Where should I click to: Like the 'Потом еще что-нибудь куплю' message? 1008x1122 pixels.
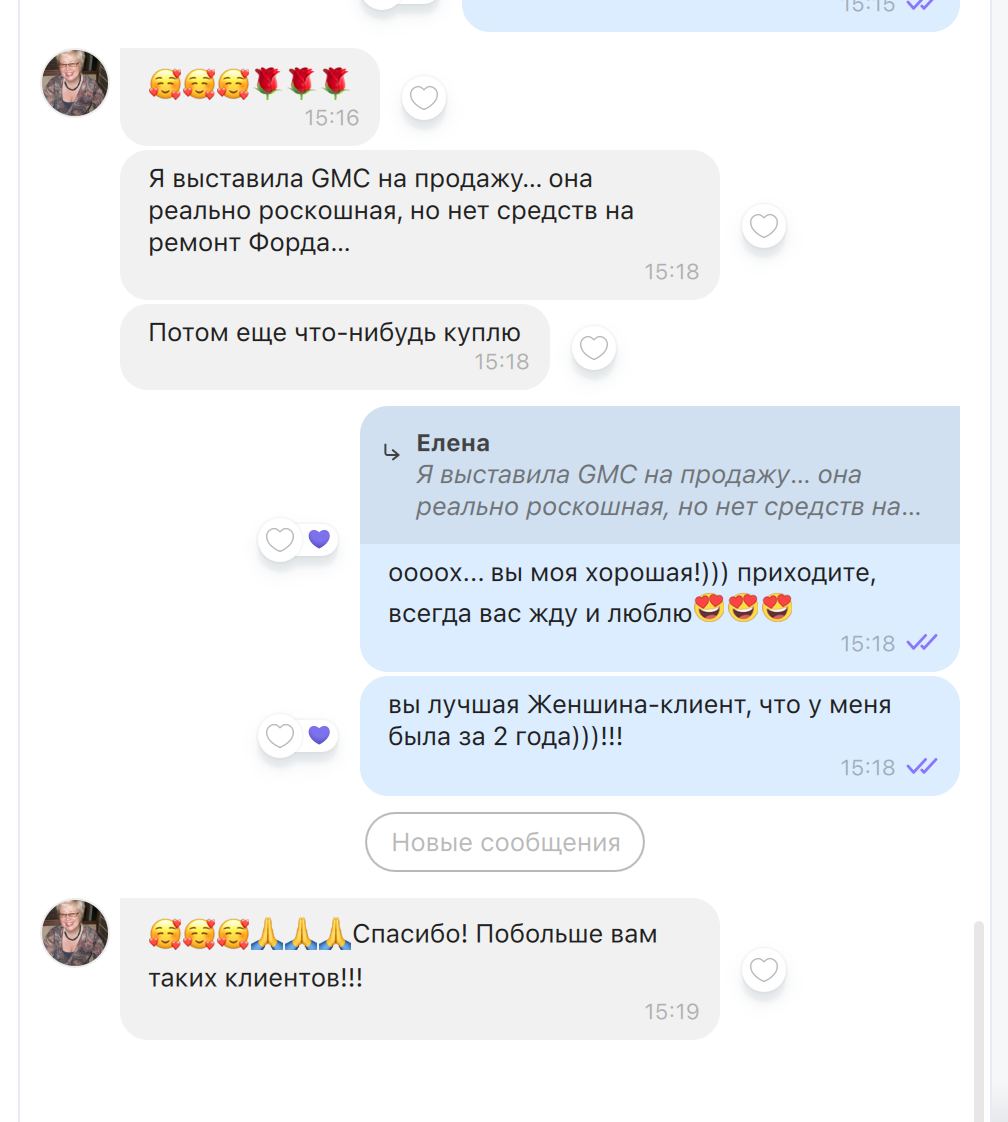(x=593, y=348)
